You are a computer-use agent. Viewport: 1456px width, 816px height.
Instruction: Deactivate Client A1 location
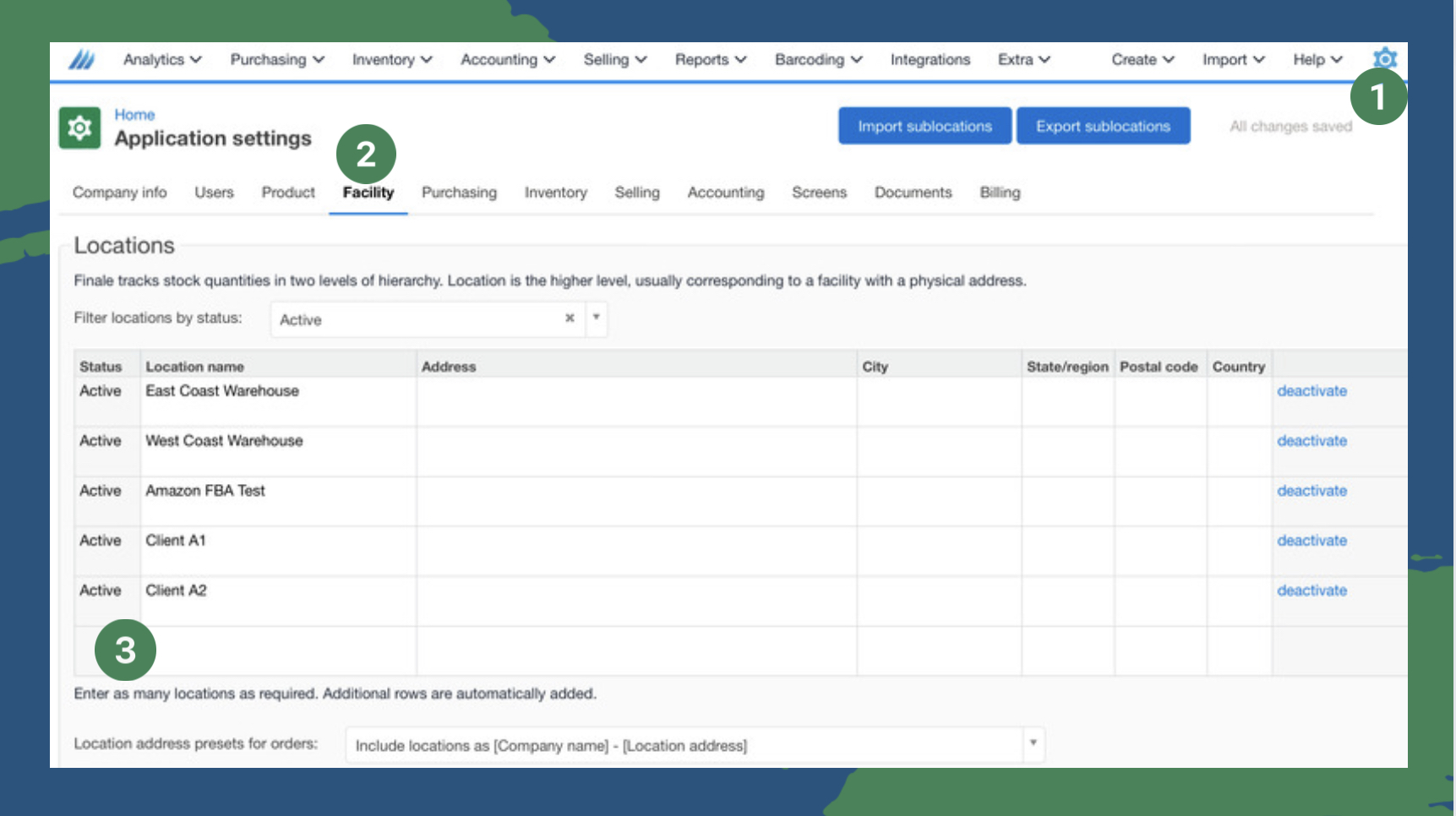point(1311,541)
